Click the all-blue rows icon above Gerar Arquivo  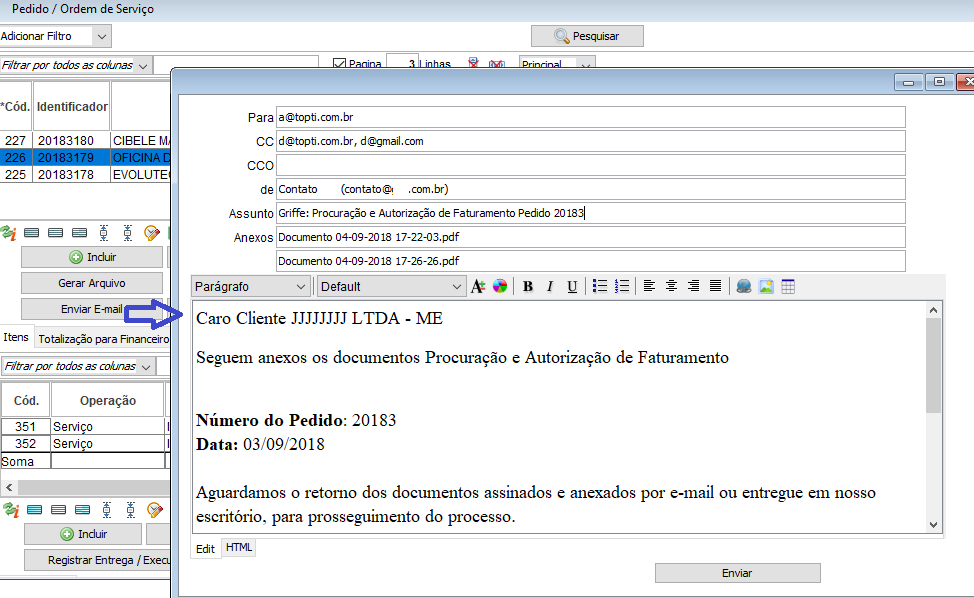pyautogui.click(x=32, y=233)
